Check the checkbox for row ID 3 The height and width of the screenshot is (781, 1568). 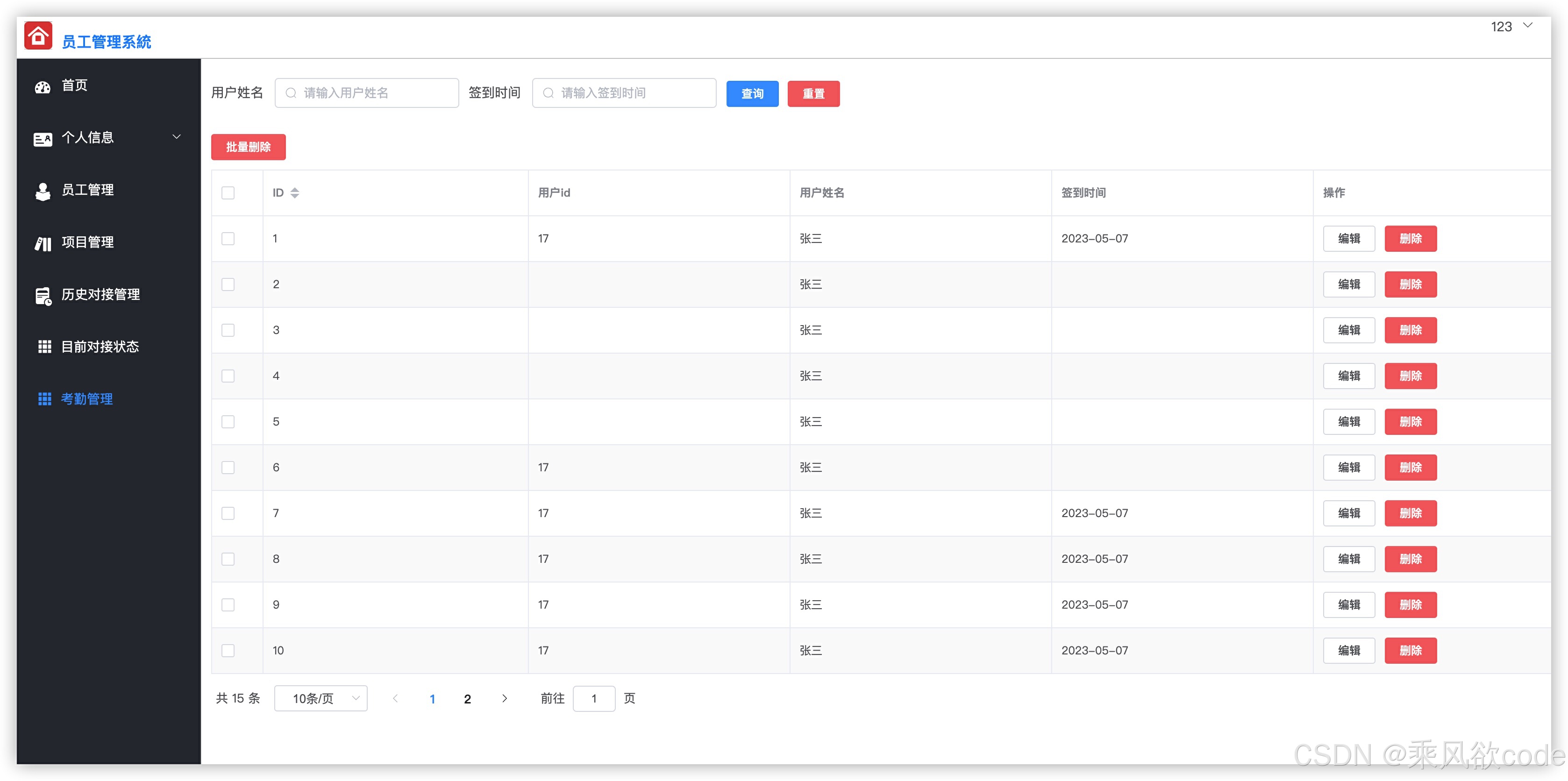pyautogui.click(x=228, y=330)
